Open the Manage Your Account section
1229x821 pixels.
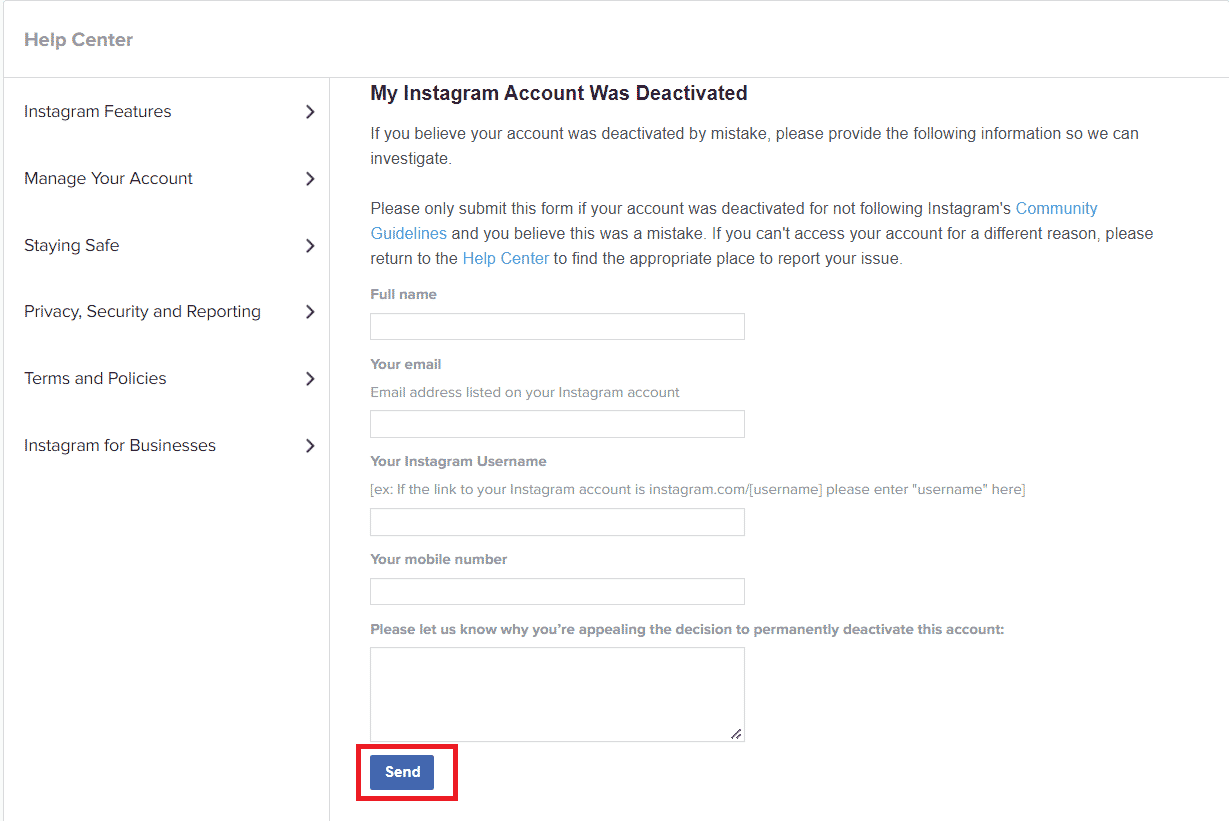coord(108,179)
